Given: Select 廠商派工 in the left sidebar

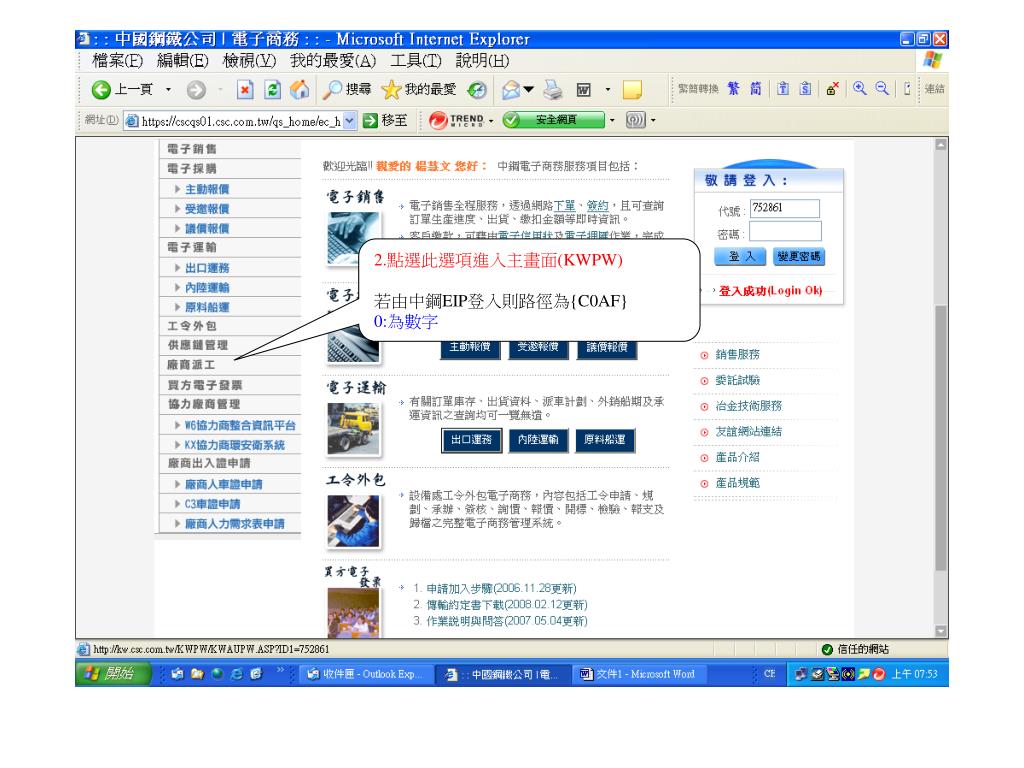Looking at the screenshot, I should [191, 364].
